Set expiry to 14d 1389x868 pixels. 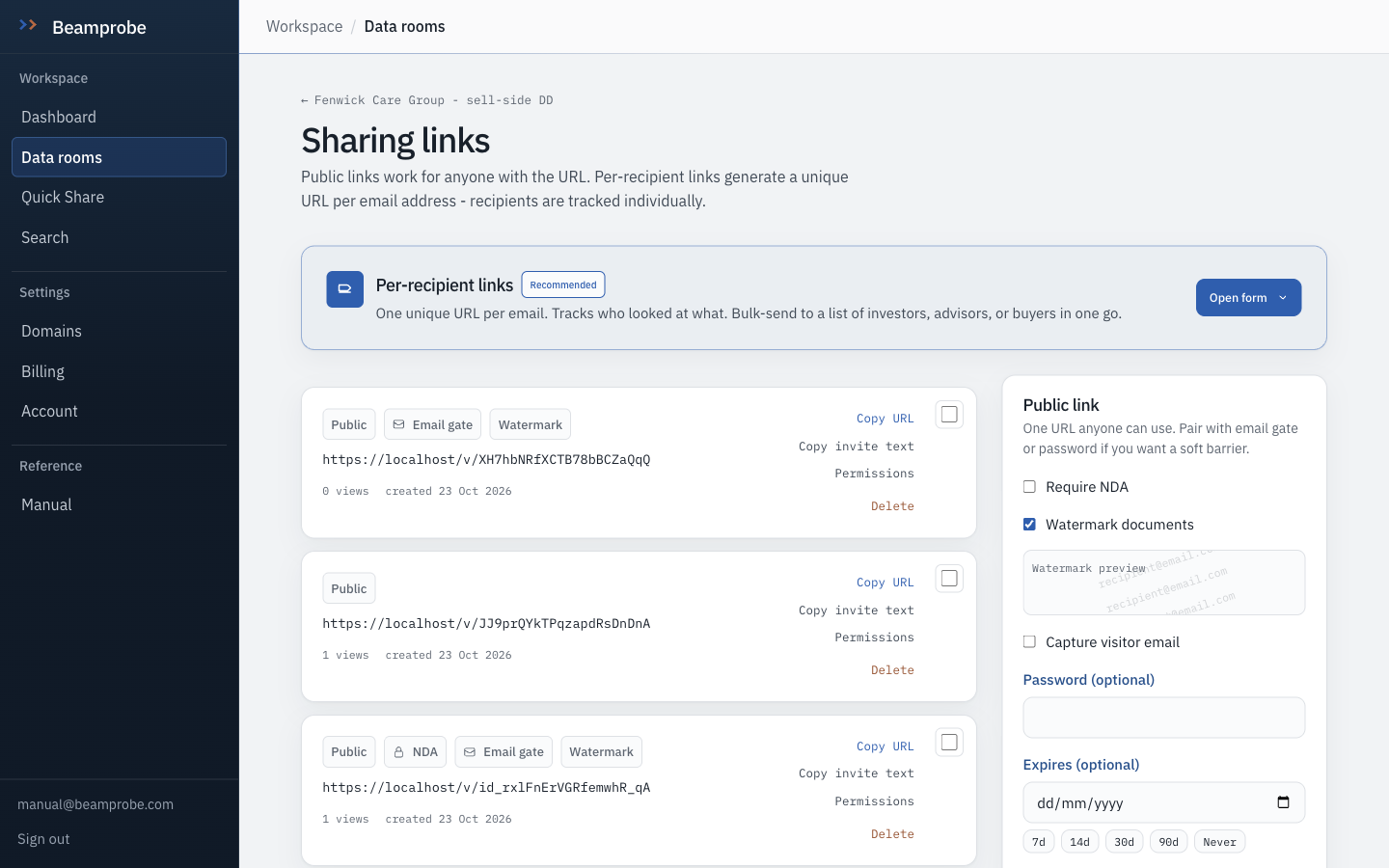(1079, 842)
